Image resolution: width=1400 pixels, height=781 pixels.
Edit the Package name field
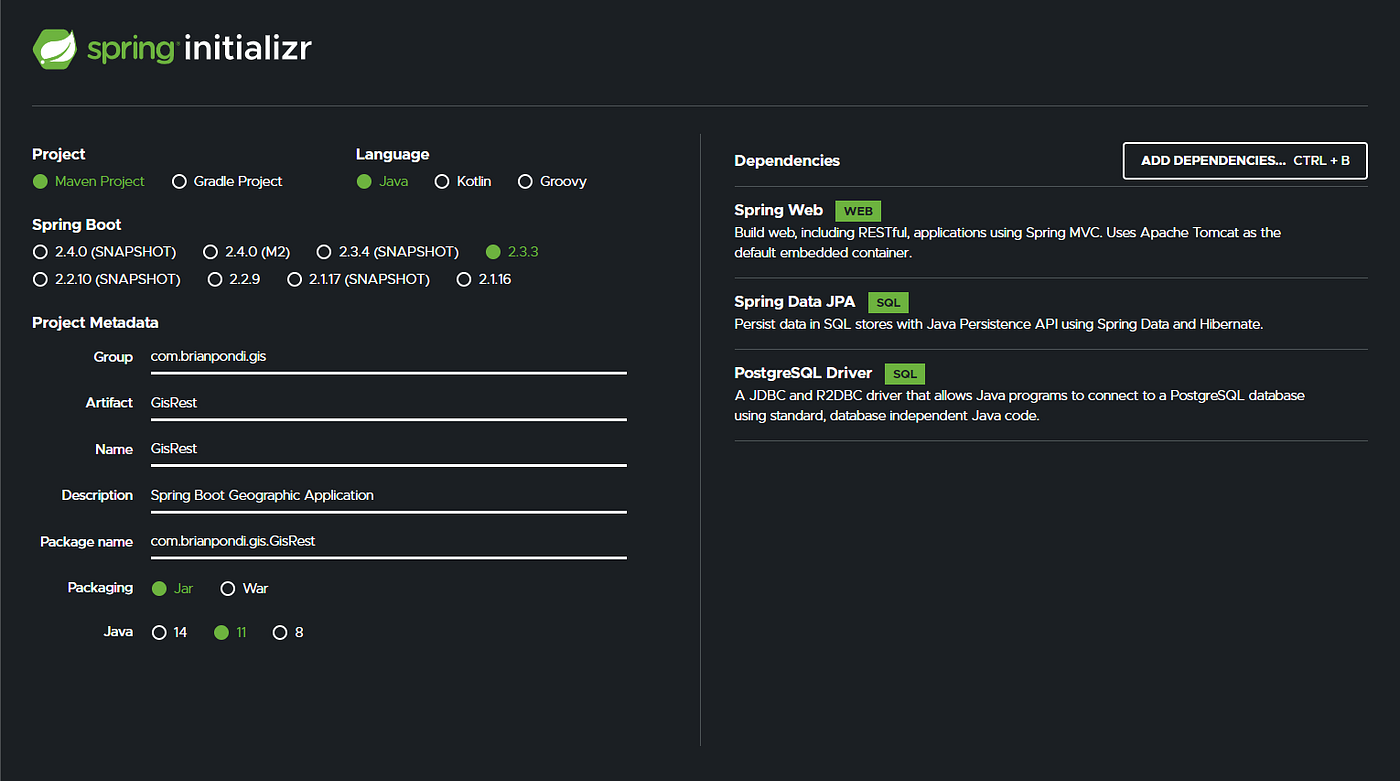tap(388, 541)
